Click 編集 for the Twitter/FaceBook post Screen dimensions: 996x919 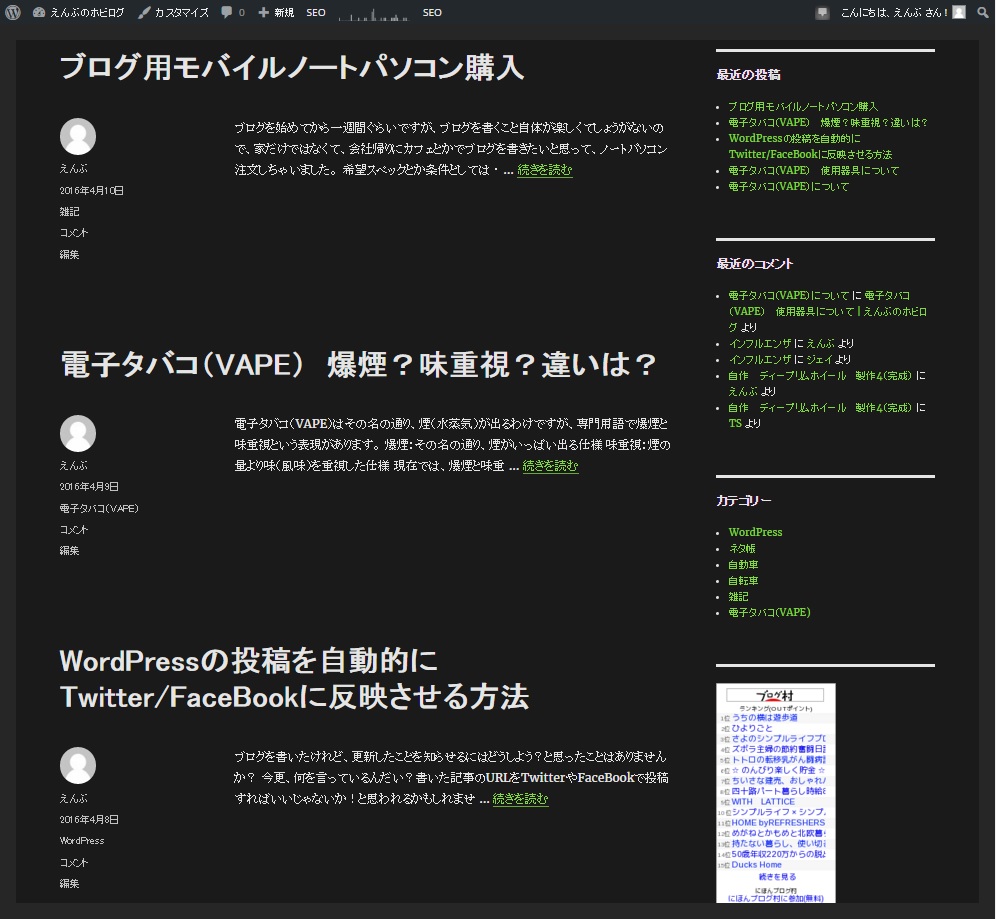coord(69,883)
